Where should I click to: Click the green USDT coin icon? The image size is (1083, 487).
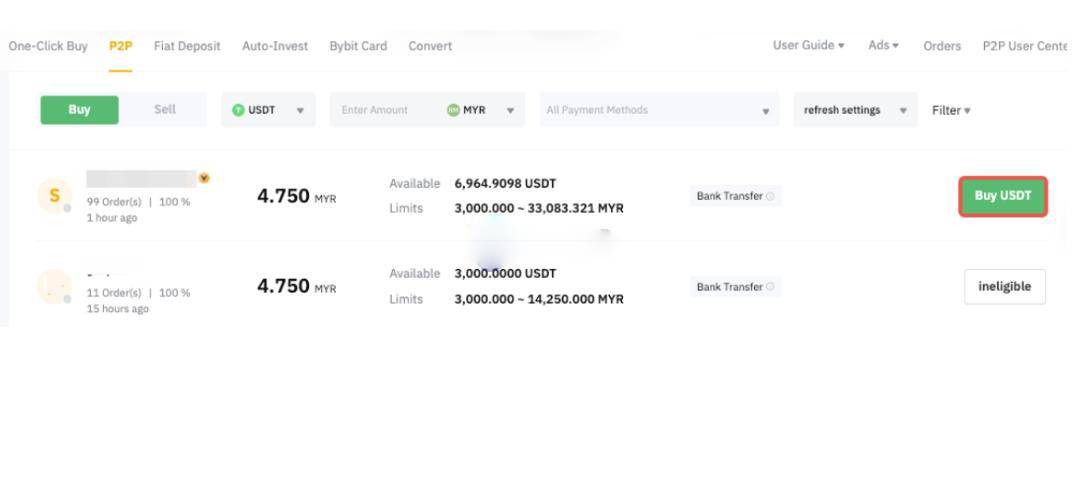click(238, 110)
